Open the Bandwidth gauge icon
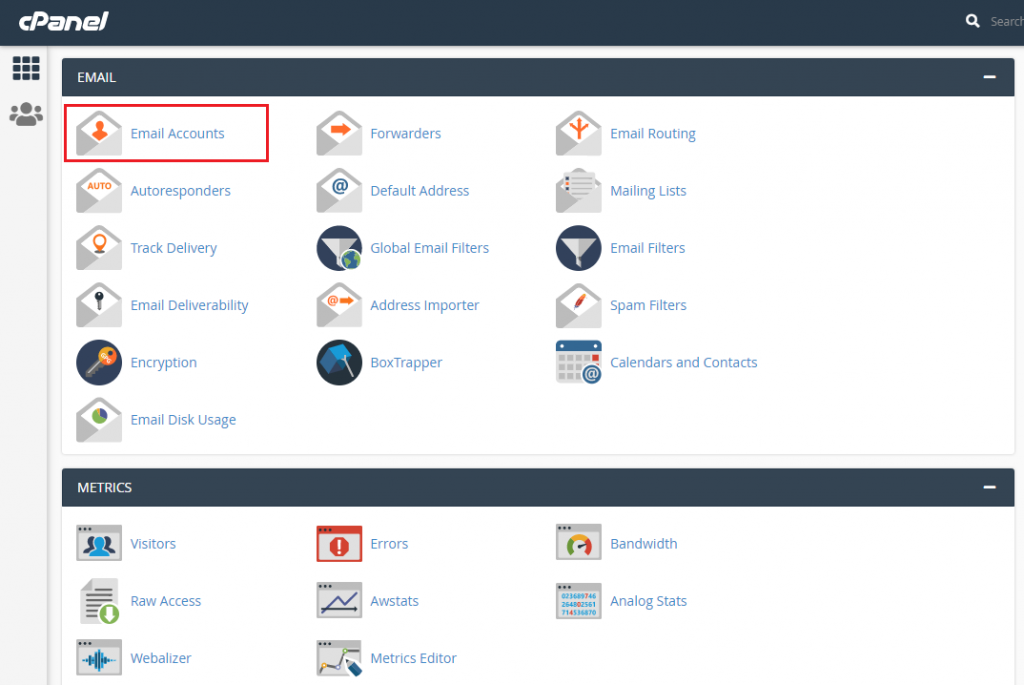The height and width of the screenshot is (685, 1024). coord(579,542)
